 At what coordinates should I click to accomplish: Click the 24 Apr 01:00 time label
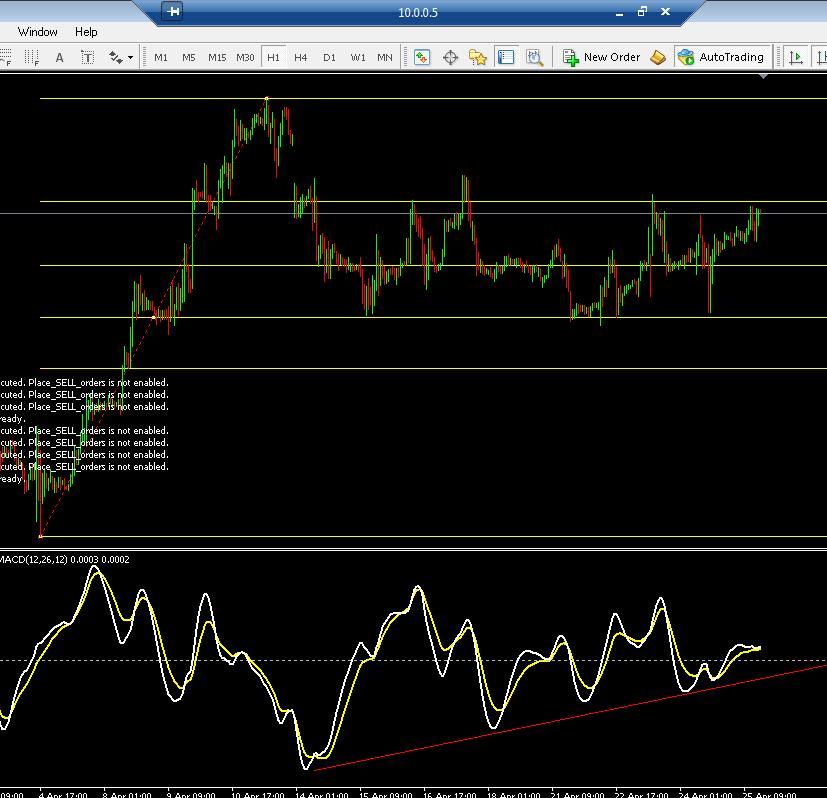(x=705, y=794)
